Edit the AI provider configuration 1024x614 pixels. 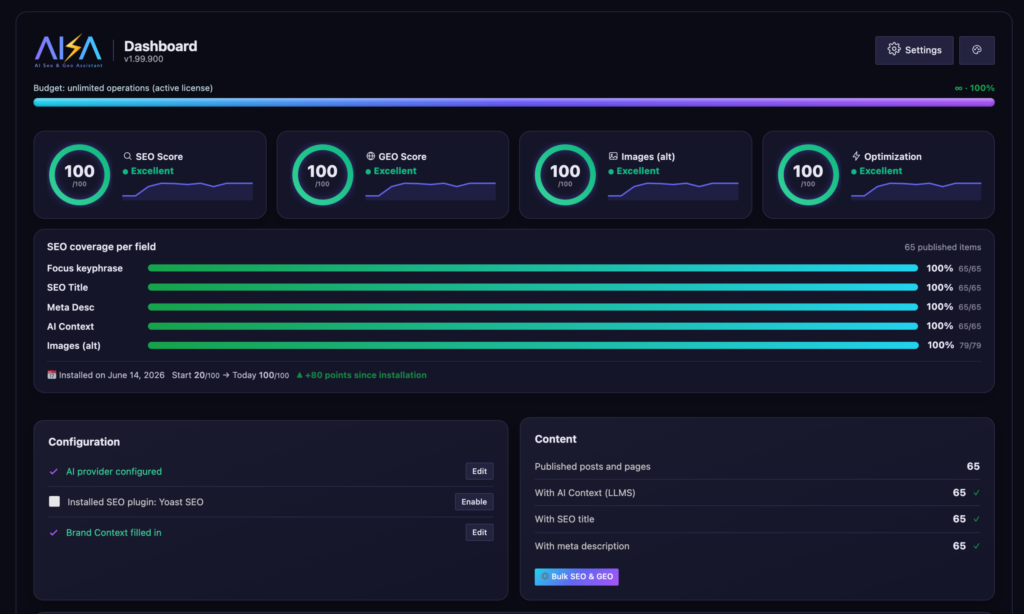[x=479, y=471]
